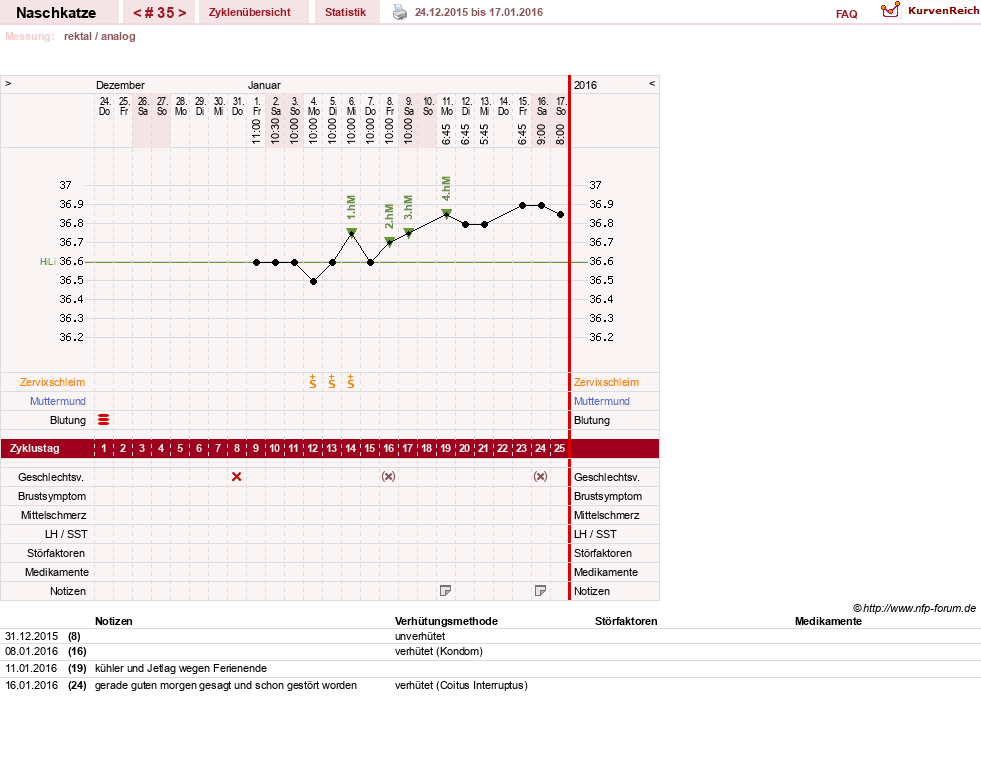The height and width of the screenshot is (780, 981).
Task: Click the left Blutung row label
Action: point(68,420)
